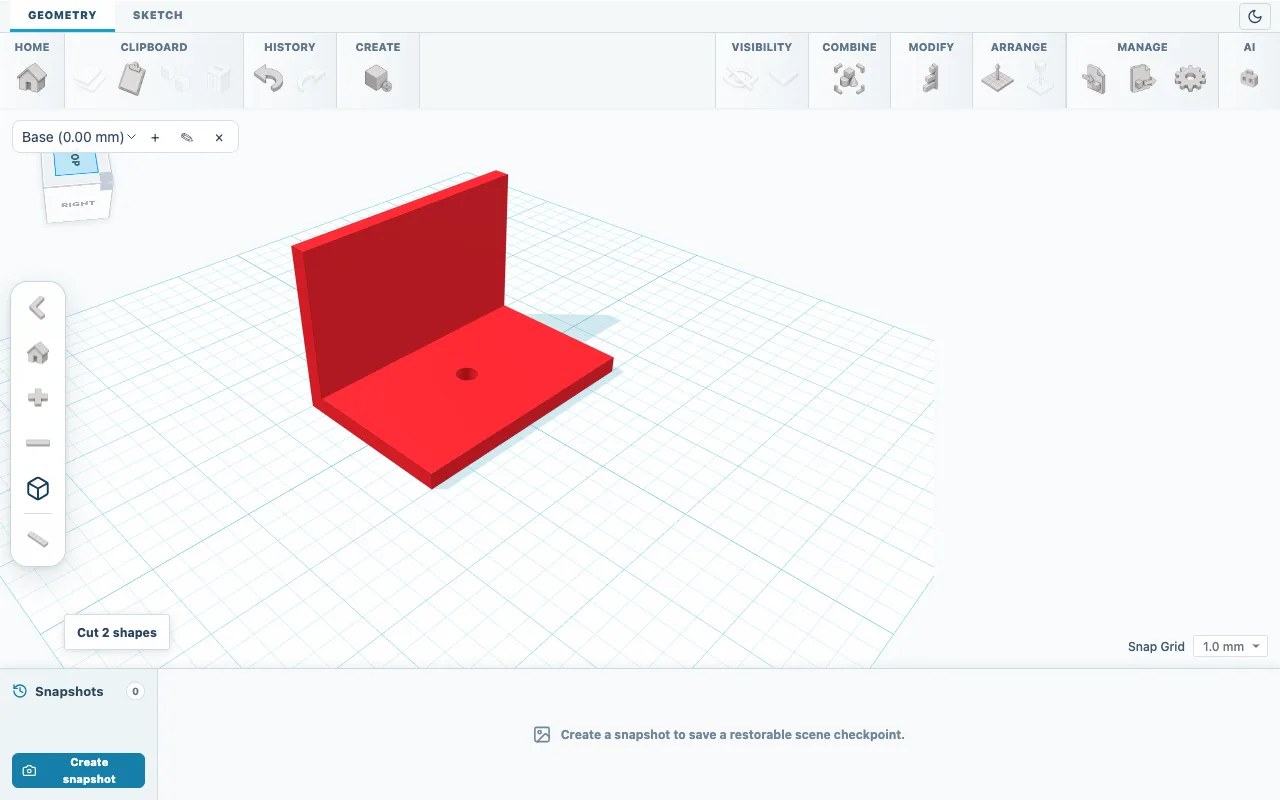
Task: Click the Arrange workplane icon
Action: 997,78
